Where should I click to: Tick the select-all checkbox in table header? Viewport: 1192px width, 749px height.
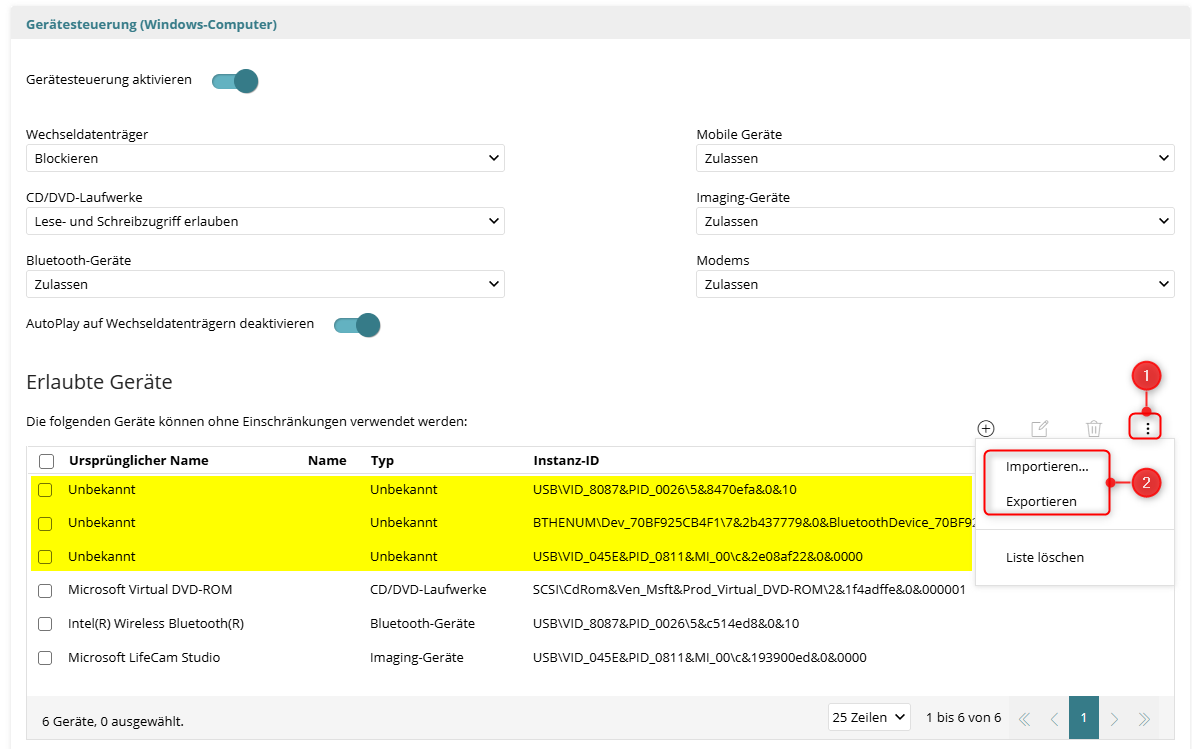[x=46, y=461]
